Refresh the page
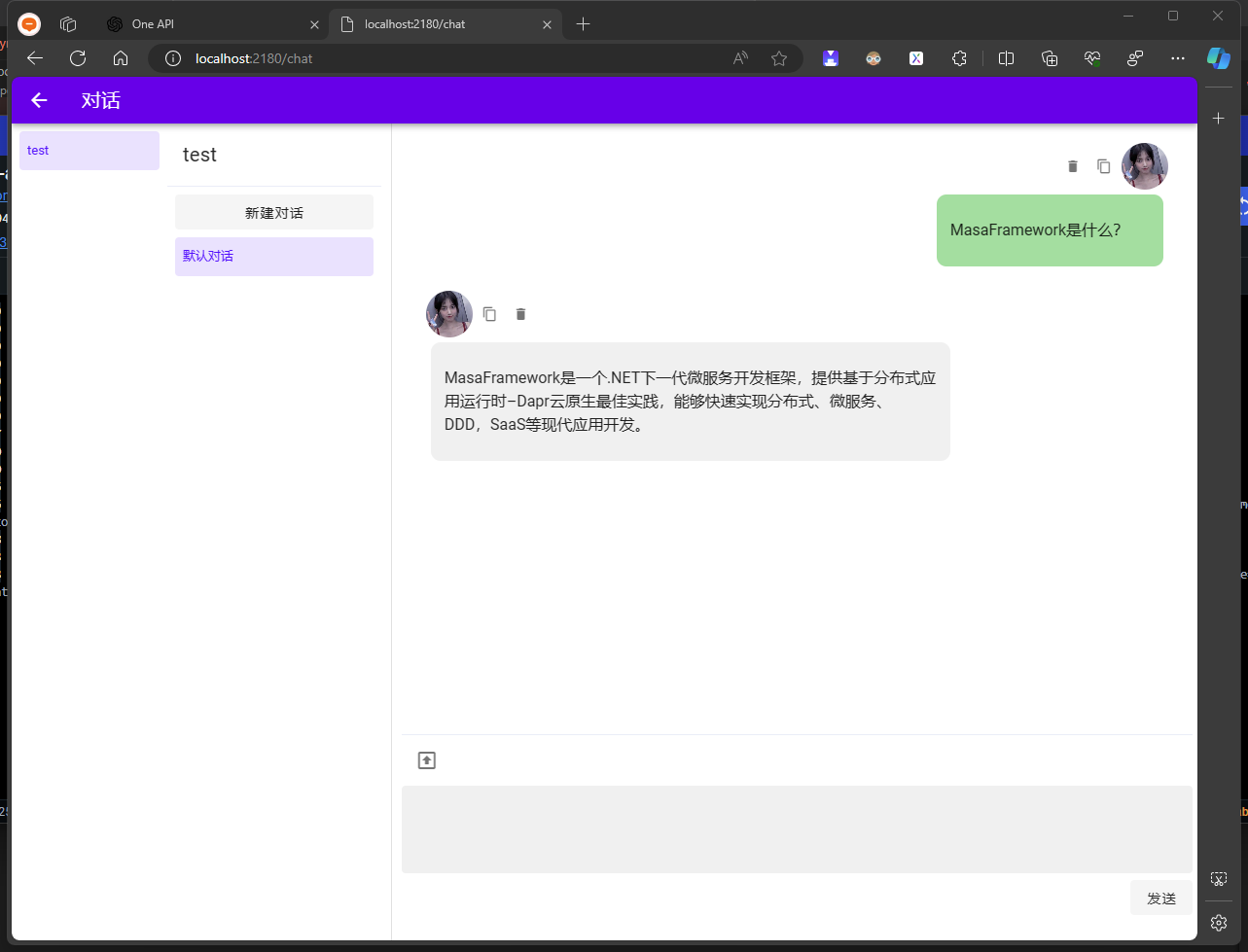This screenshot has width=1248, height=952. 78,58
